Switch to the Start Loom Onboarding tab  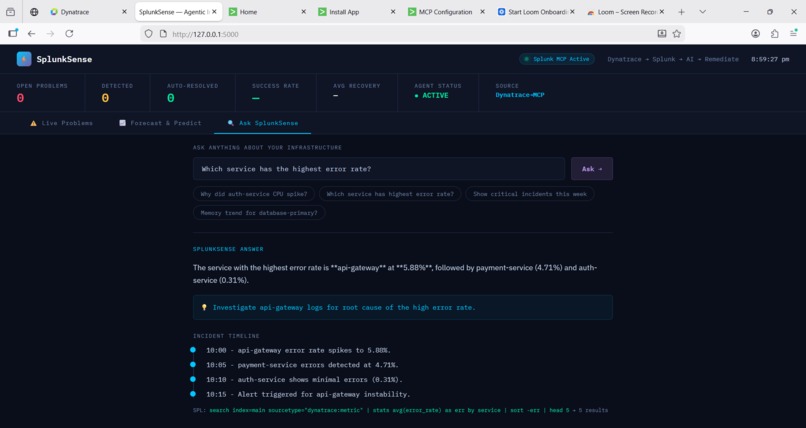point(536,12)
